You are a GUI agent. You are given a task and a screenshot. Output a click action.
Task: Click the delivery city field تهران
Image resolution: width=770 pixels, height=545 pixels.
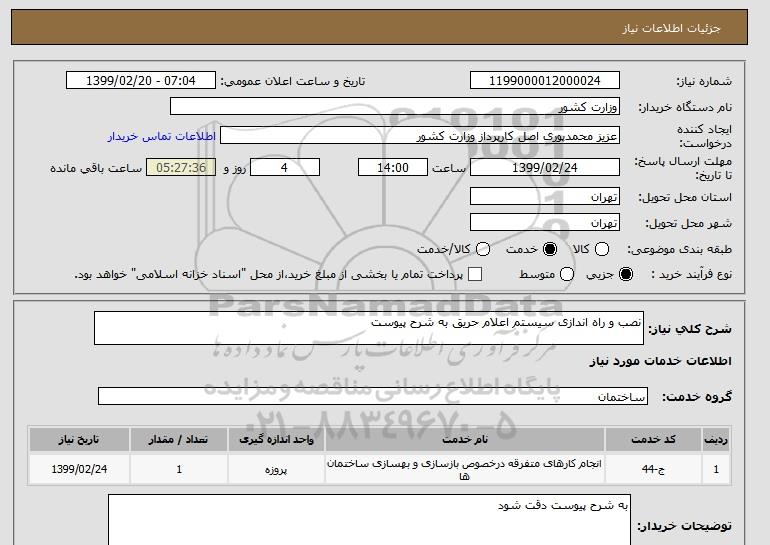(545, 222)
